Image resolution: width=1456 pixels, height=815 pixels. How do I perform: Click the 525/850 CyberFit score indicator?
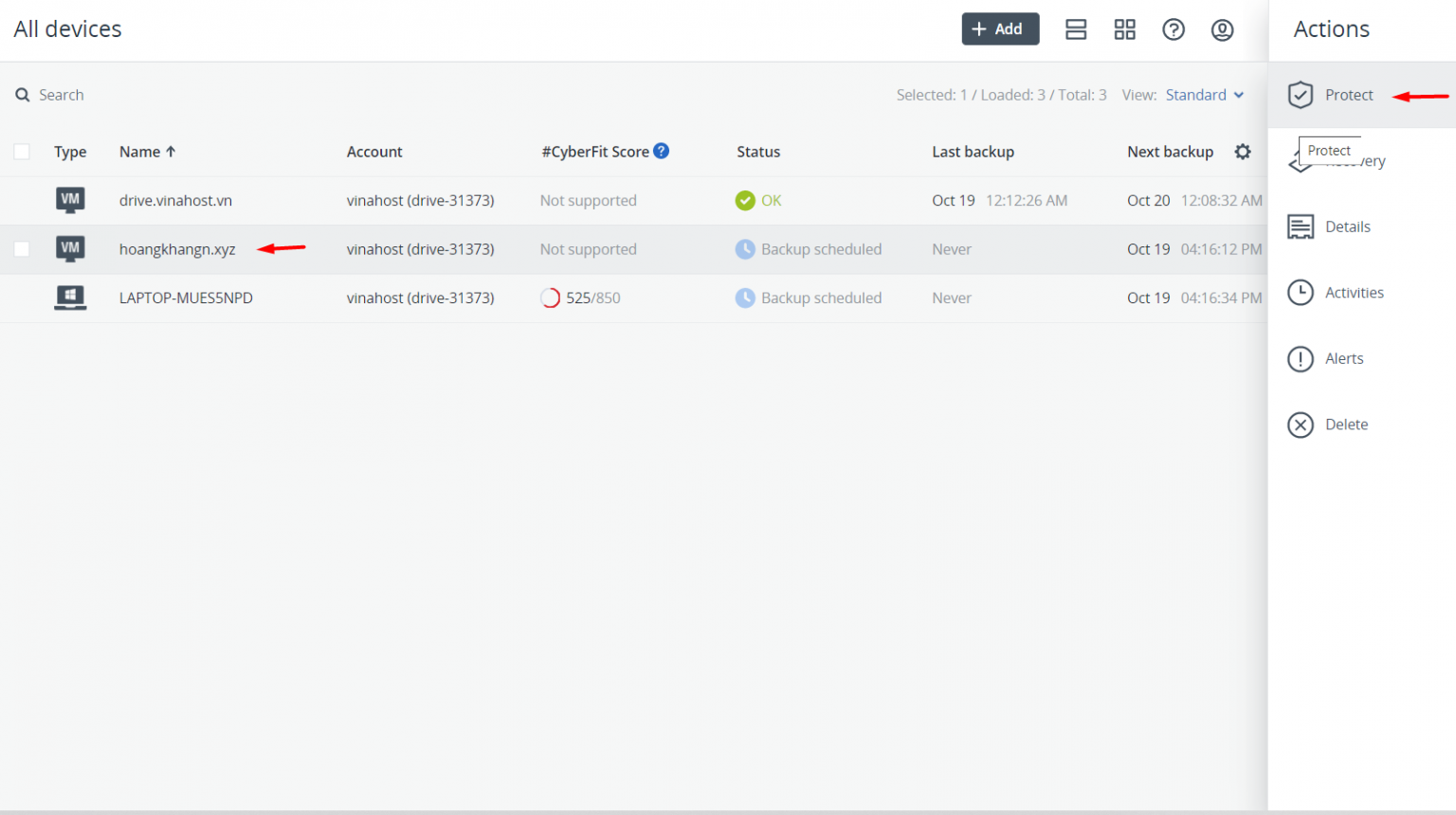pyautogui.click(x=581, y=298)
